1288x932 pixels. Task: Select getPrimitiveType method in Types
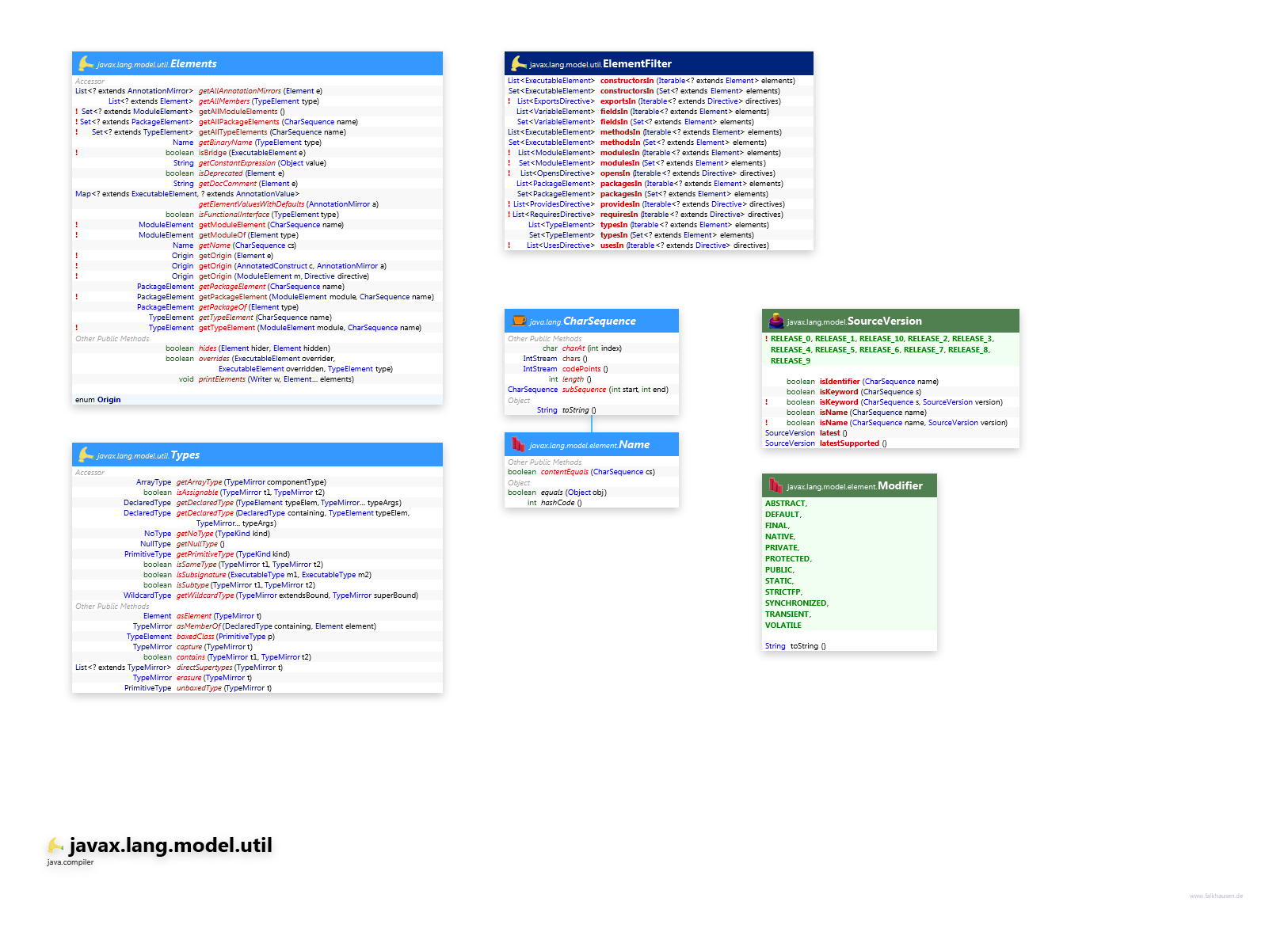205,554
